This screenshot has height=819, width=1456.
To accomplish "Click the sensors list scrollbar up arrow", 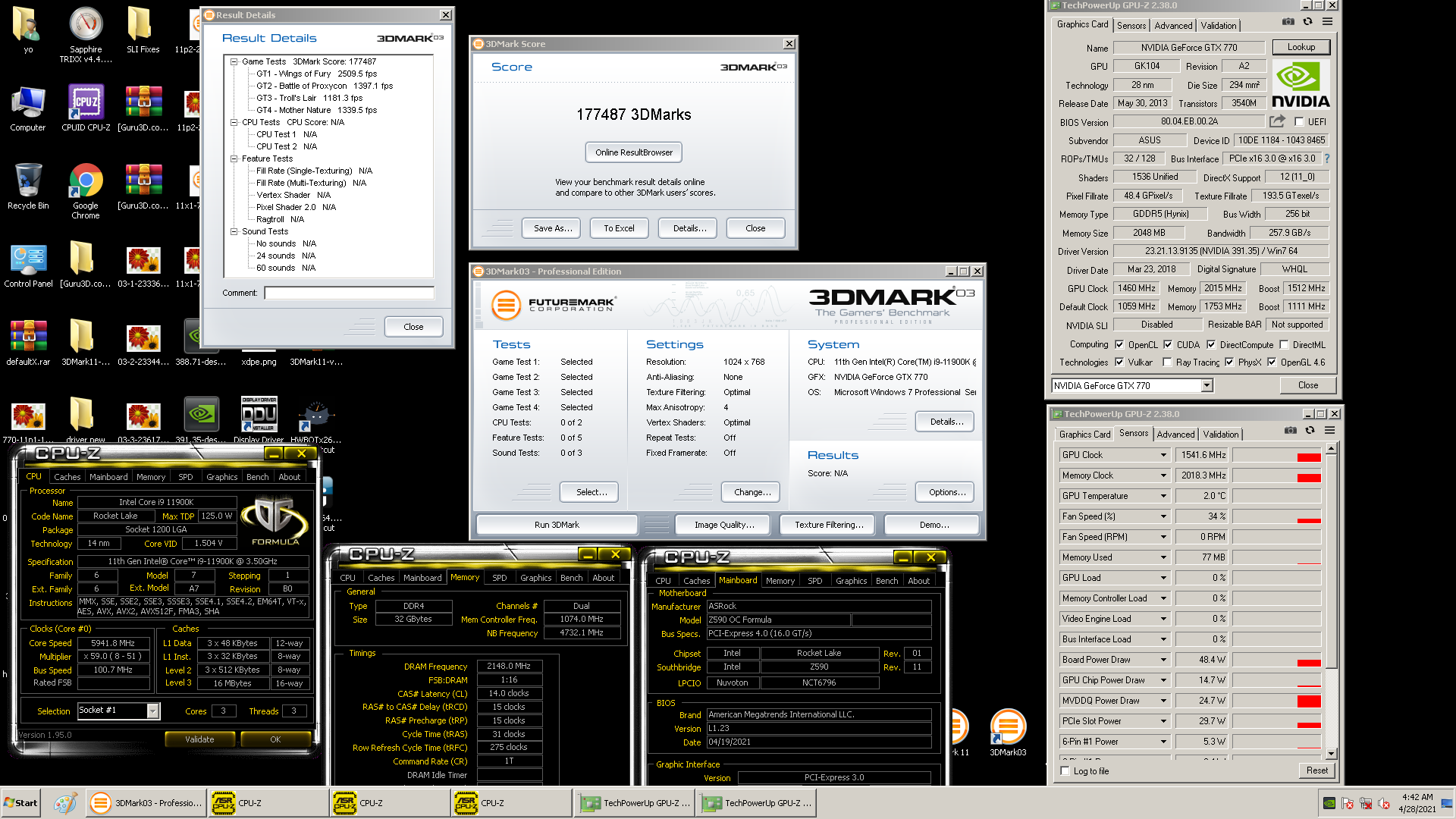I will (1331, 449).
